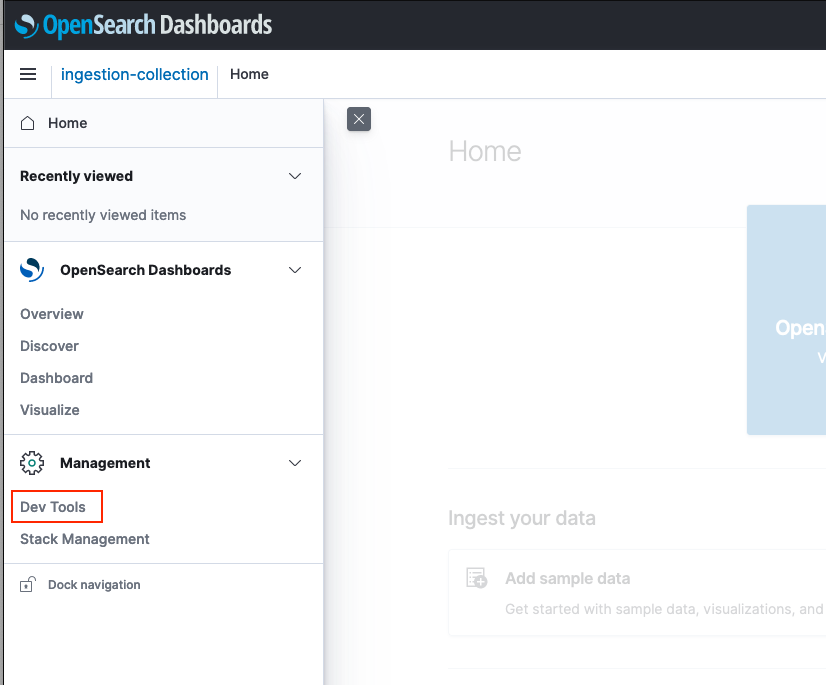
Task: Click the No recently viewed items text
Action: (x=103, y=215)
